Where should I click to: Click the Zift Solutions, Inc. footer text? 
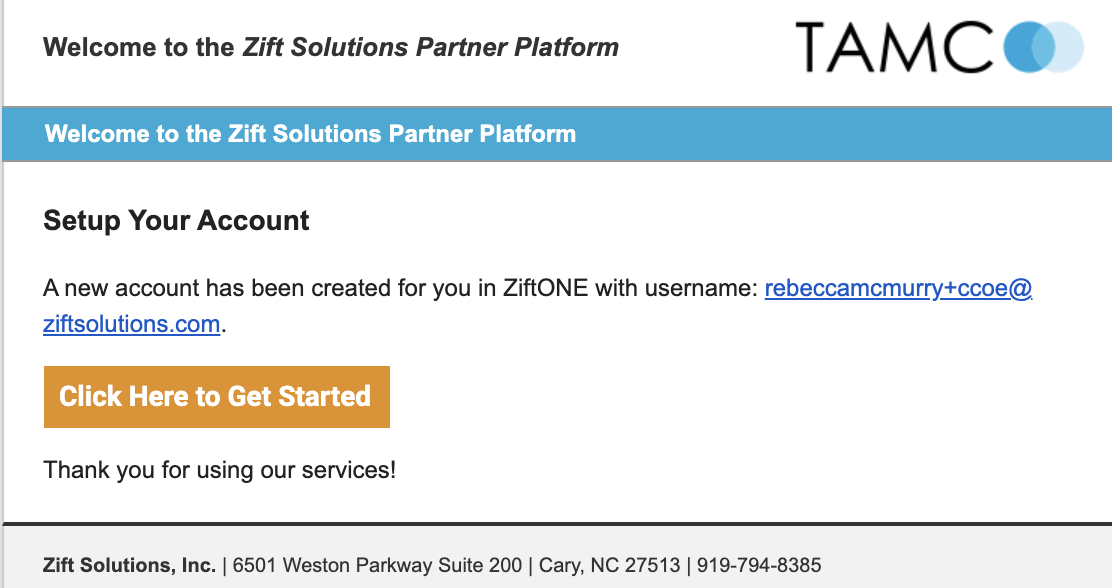pos(129,565)
